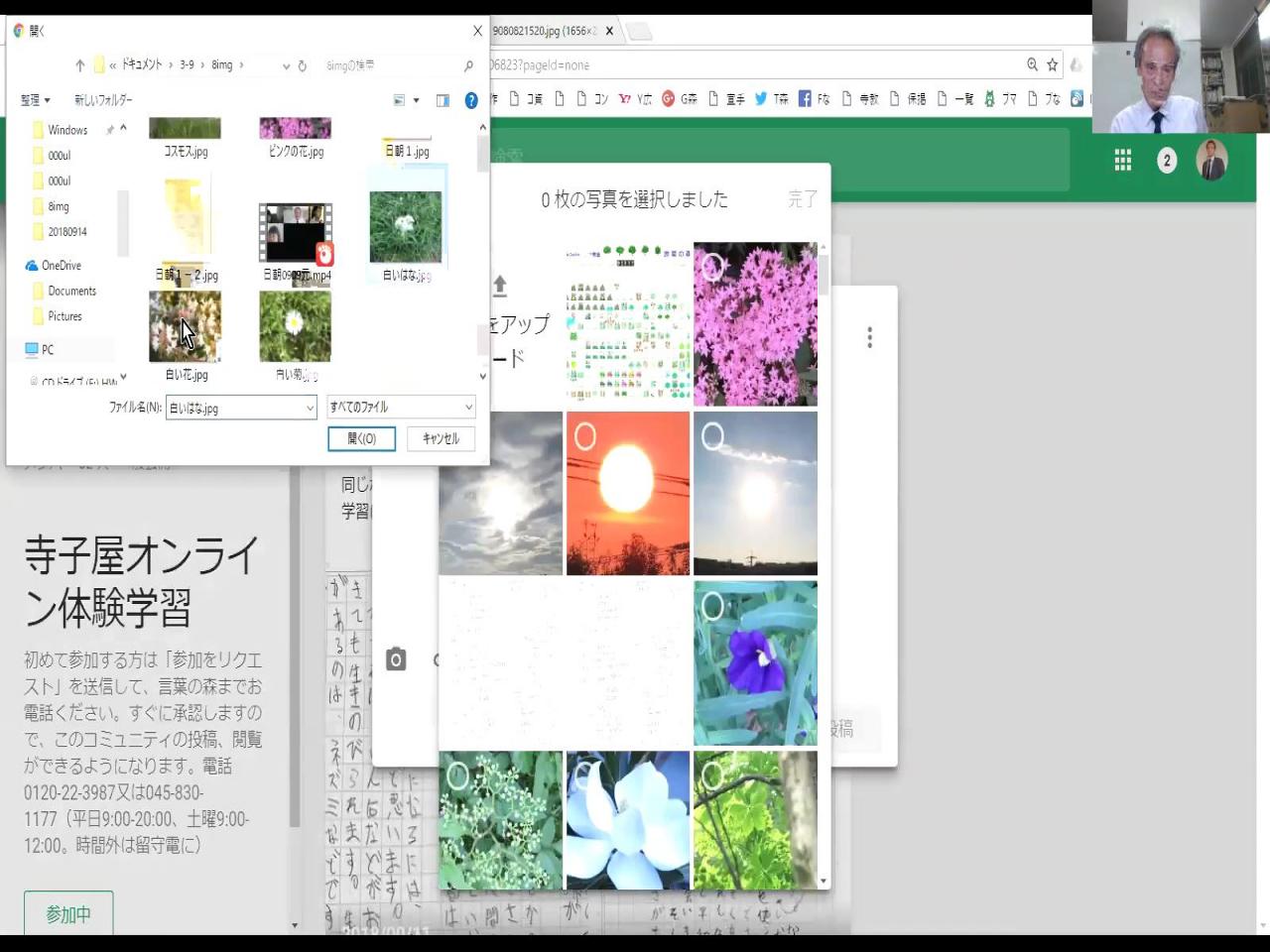Open the ファイル名 filename combo dropdown
This screenshot has height=952, width=1270.
pos(310,408)
